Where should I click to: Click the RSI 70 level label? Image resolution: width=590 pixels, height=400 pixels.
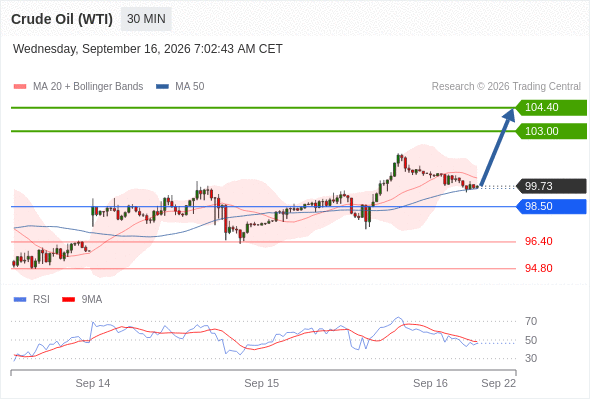point(531,321)
